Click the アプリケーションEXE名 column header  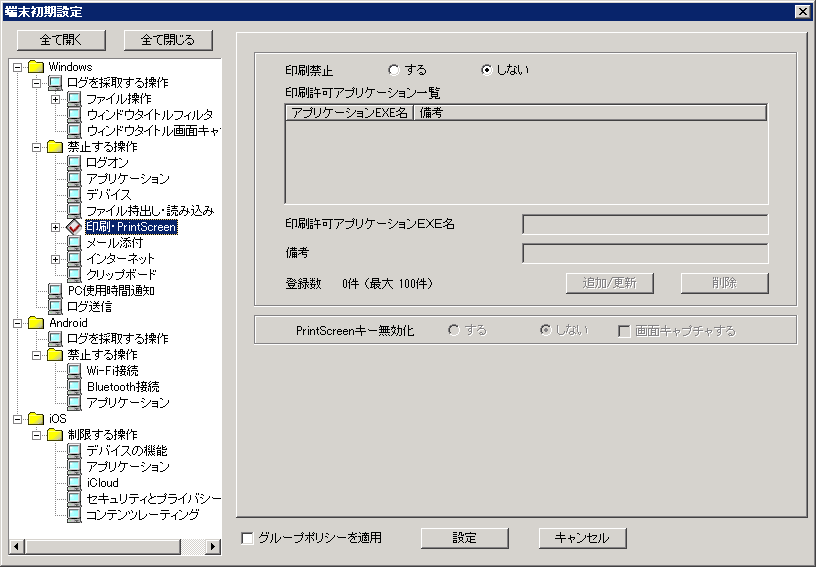[349, 112]
